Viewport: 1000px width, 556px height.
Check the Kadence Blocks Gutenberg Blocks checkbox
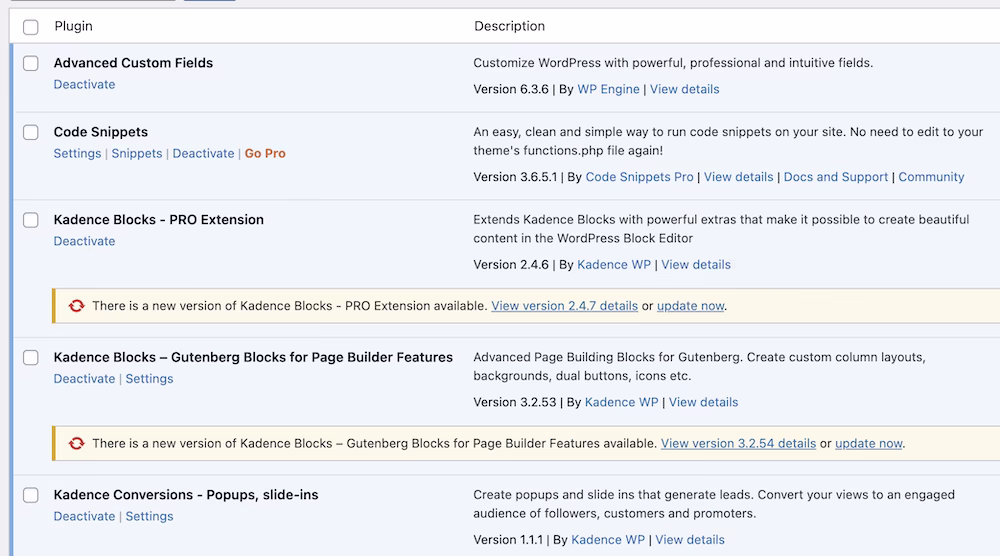[x=31, y=358]
